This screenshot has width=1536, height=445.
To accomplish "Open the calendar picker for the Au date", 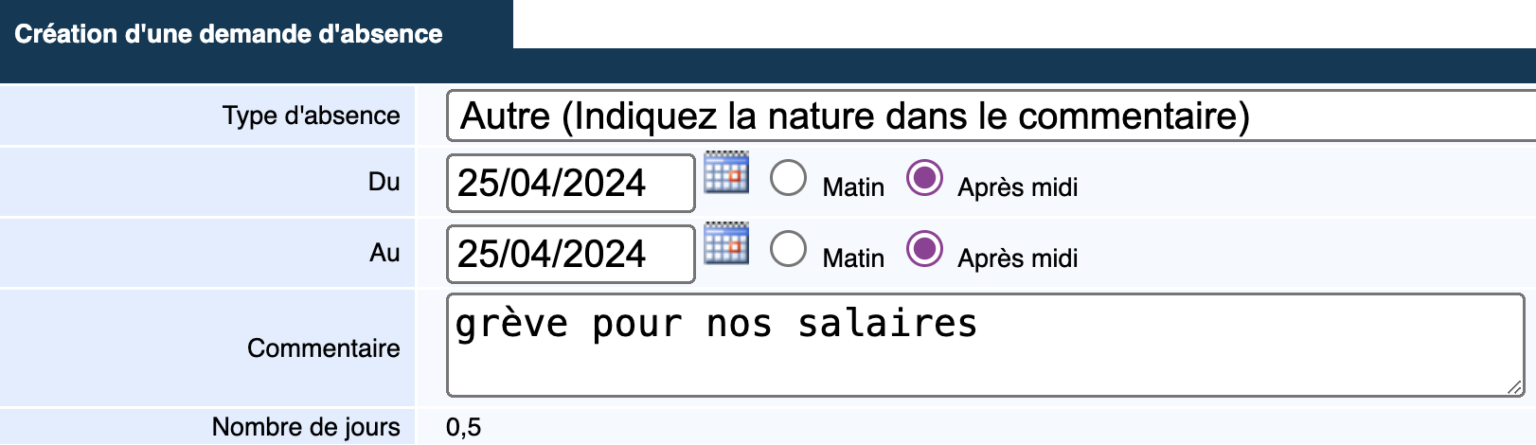I will tap(727, 244).
